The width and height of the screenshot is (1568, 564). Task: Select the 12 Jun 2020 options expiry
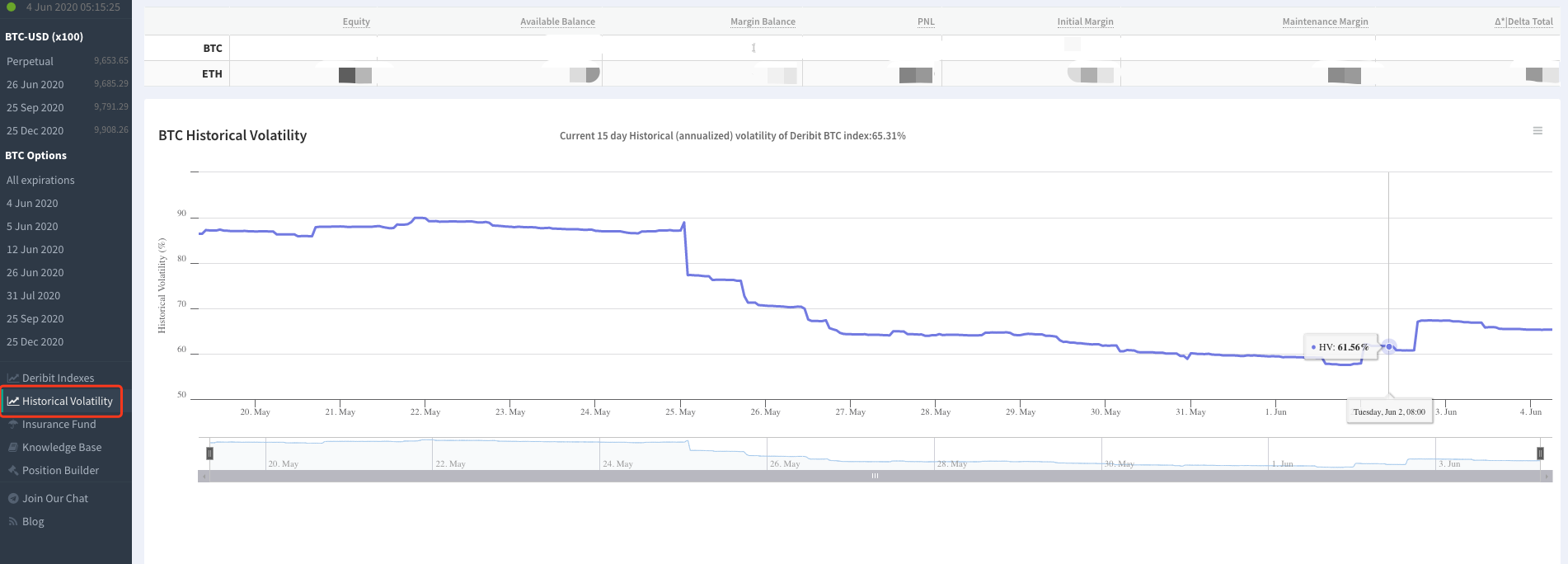(x=35, y=250)
